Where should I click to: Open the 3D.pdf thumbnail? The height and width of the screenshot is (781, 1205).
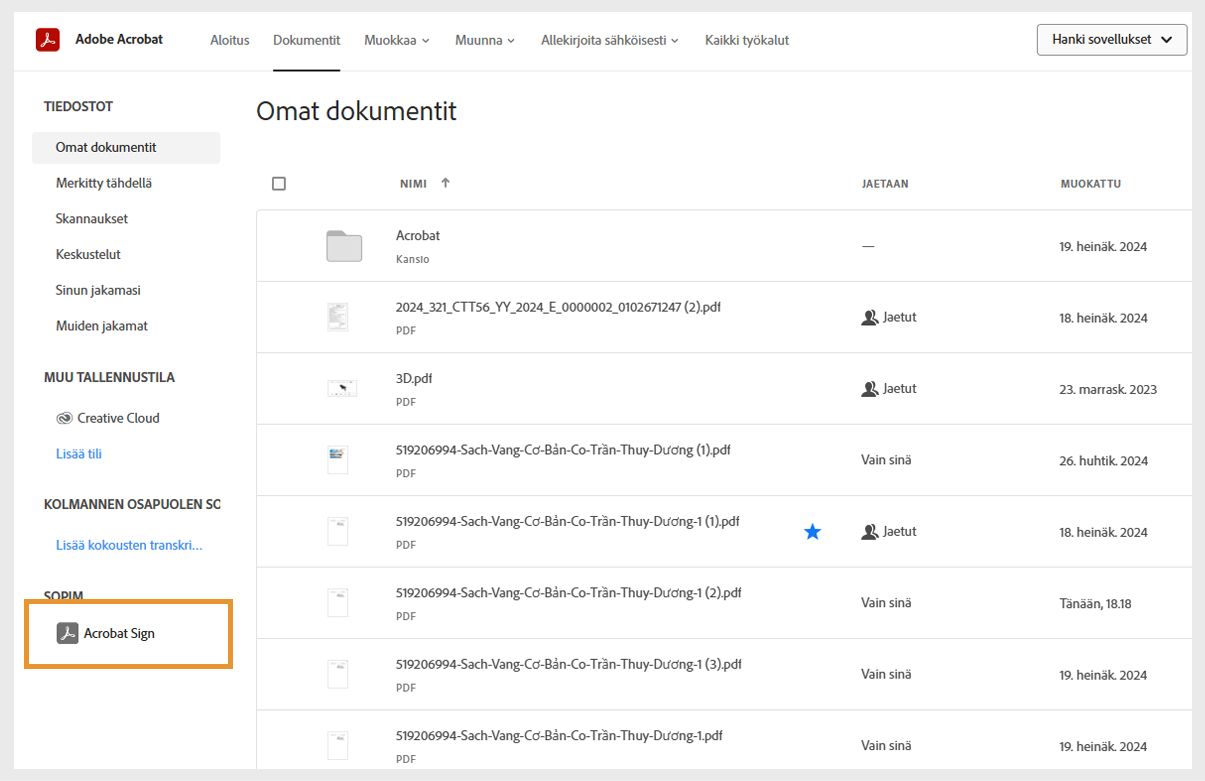(342, 389)
